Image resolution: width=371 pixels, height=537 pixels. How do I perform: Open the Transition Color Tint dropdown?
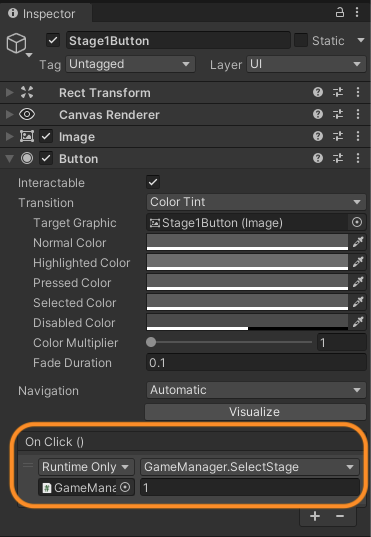[256, 202]
